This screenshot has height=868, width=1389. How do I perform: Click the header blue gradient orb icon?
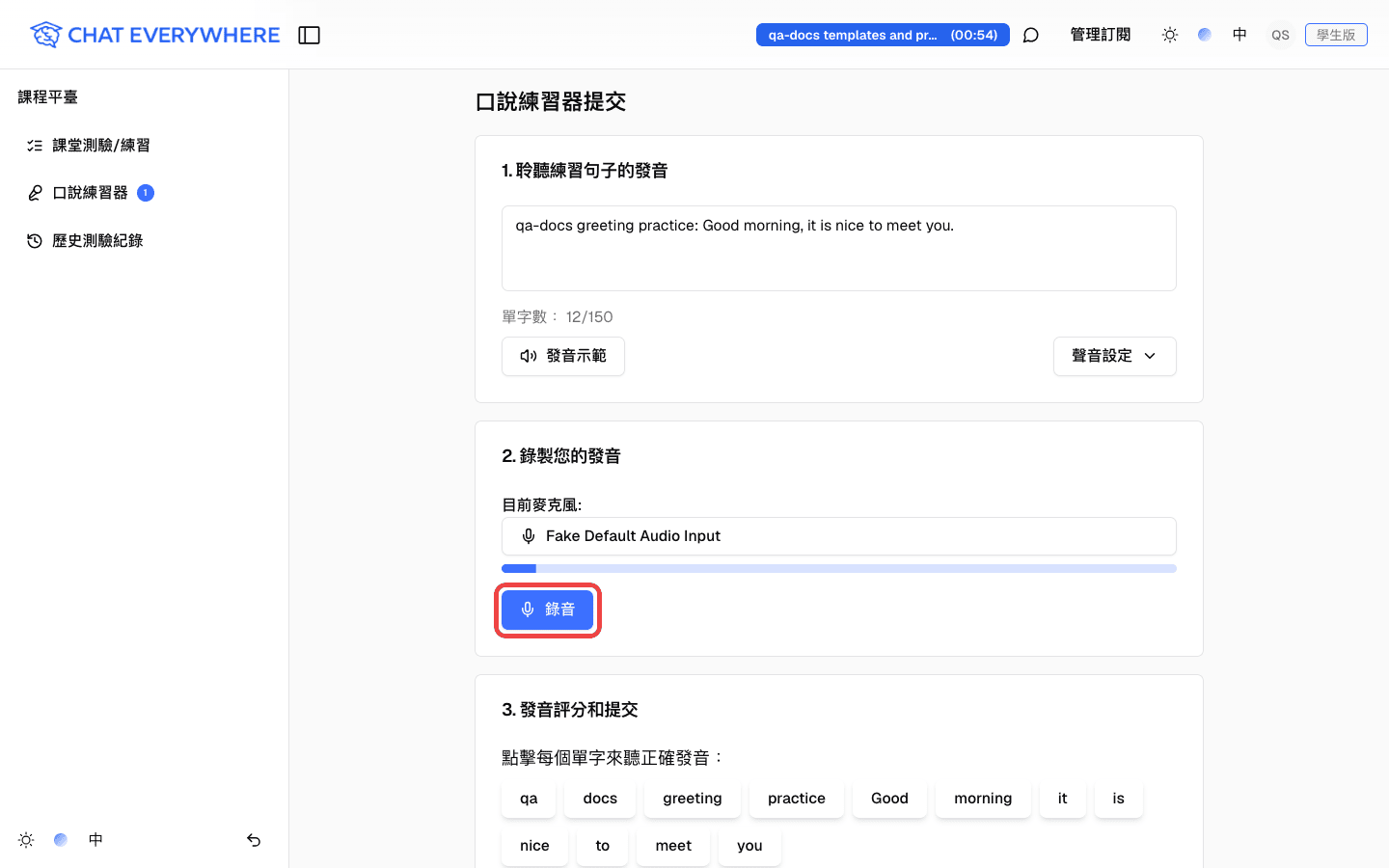tap(1205, 35)
